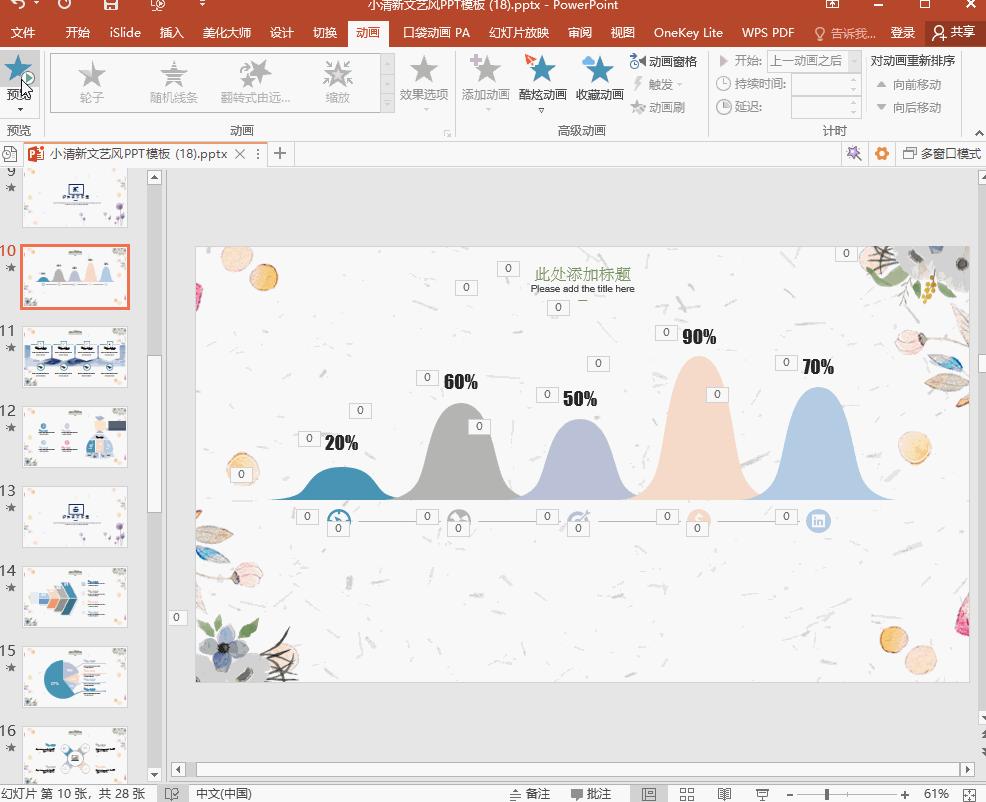This screenshot has width=986, height=802.
Task: Switch to 批注 (Comments) view
Action: click(597, 792)
